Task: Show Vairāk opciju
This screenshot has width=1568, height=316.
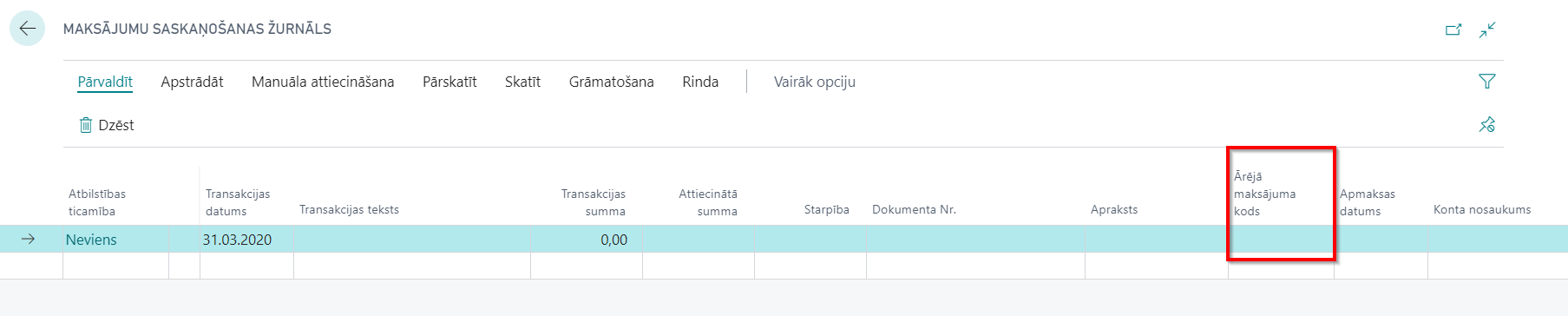Action: tap(815, 82)
